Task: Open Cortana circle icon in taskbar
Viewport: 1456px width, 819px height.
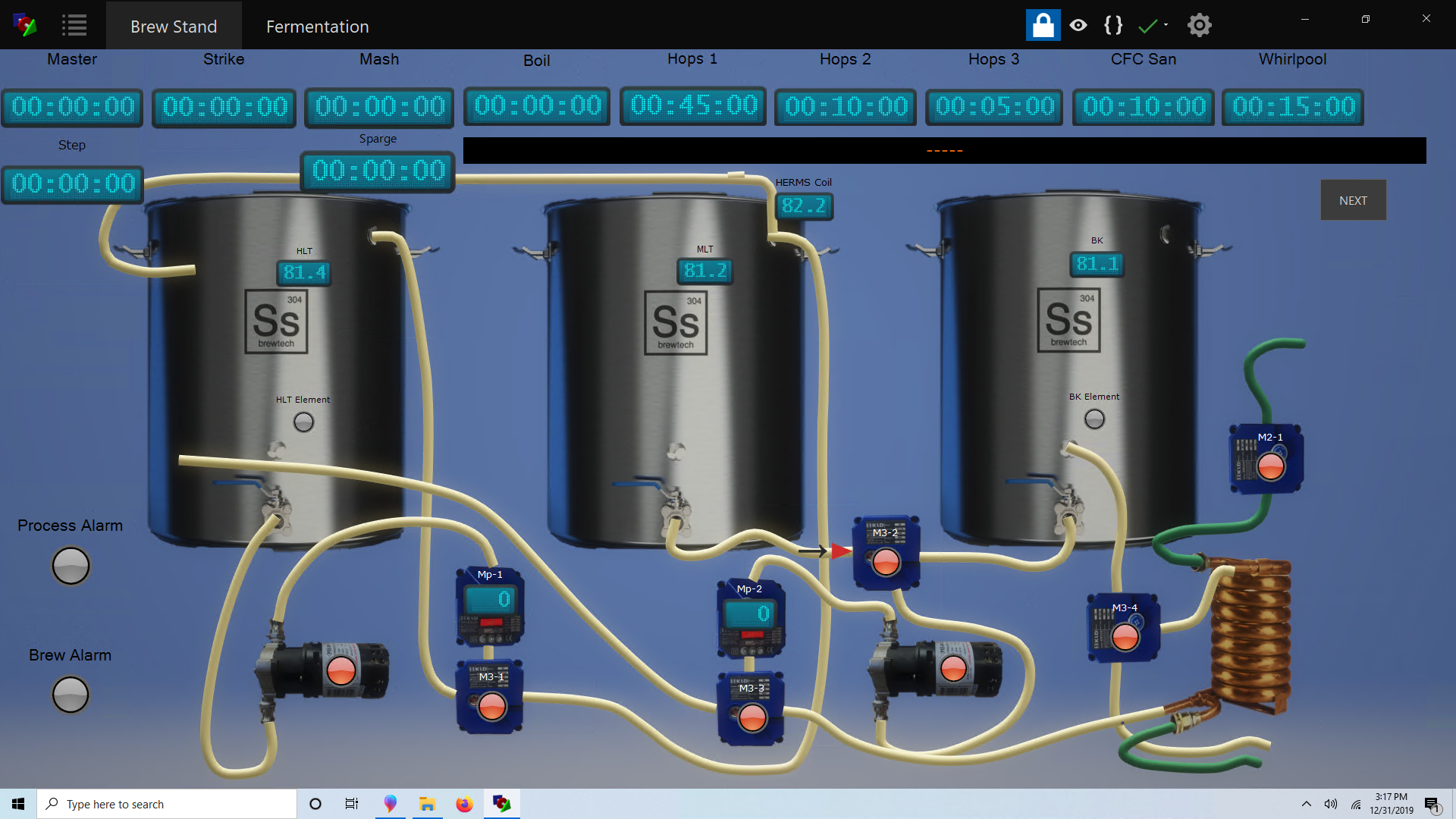Action: coord(315,804)
